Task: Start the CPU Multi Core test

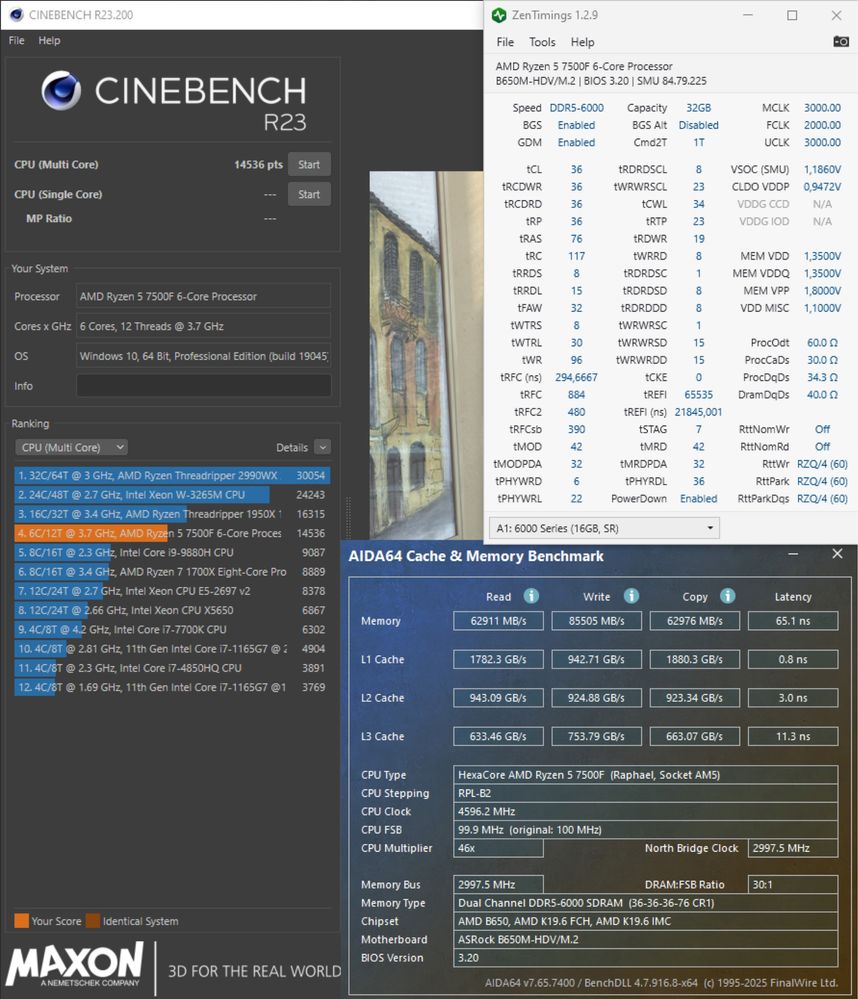Action: click(309, 164)
